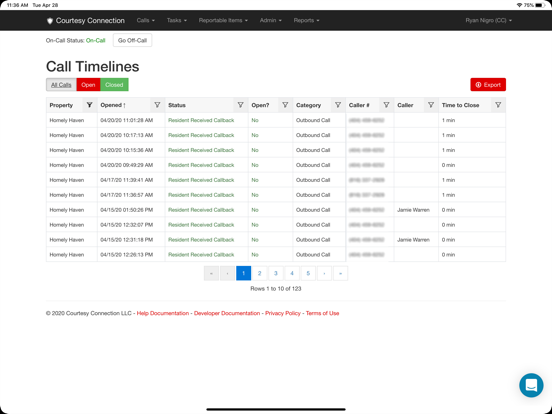
Task: Click Jamie Warren in 12:31:18 PM row
Action: [413, 240]
